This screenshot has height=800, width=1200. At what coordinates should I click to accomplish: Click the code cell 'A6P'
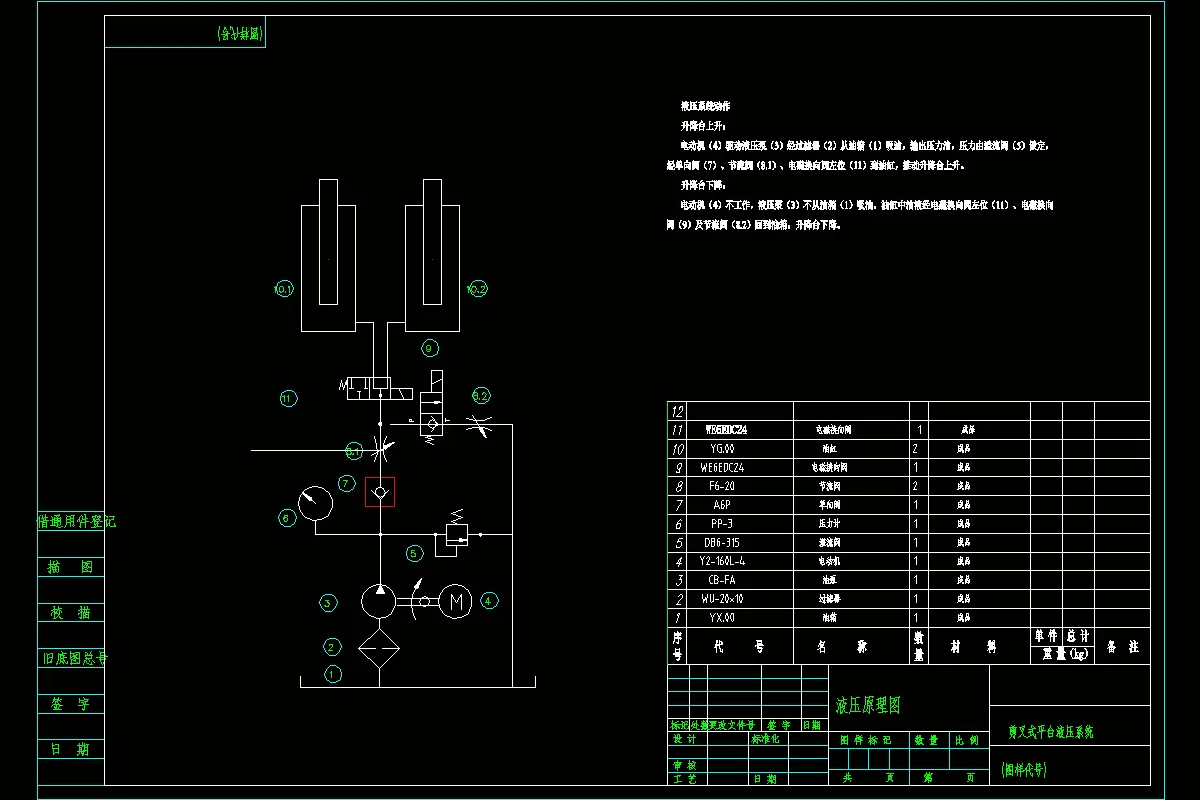(x=722, y=505)
